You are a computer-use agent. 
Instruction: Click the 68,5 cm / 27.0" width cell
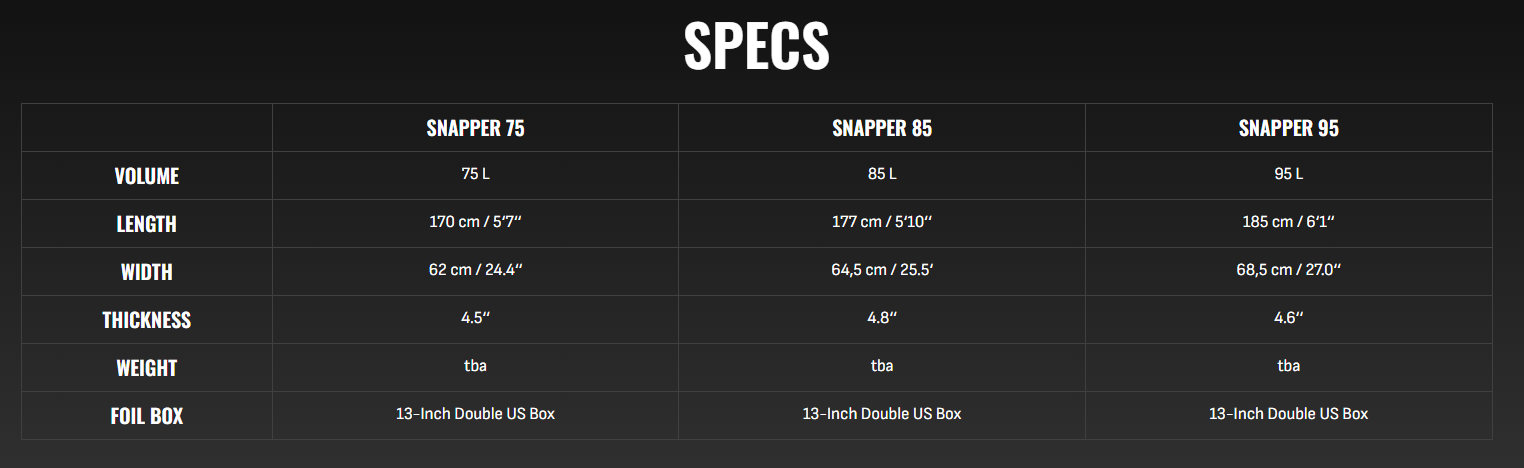pyautogui.click(x=1288, y=270)
